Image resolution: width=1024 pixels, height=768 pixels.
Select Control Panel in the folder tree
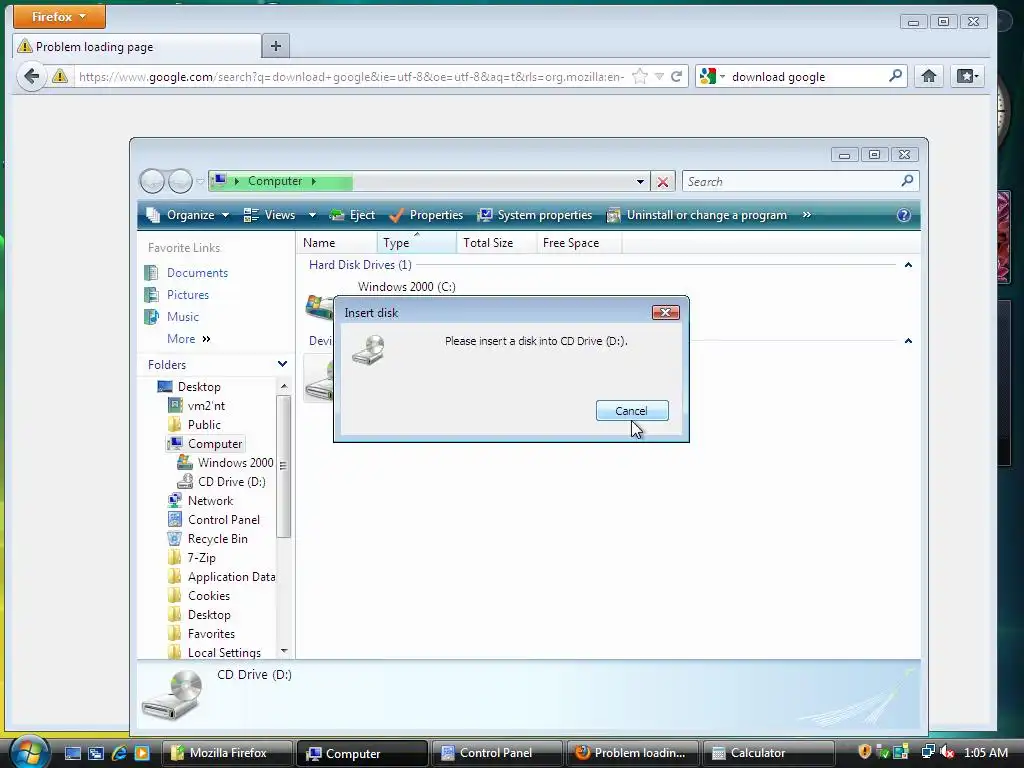point(214,520)
